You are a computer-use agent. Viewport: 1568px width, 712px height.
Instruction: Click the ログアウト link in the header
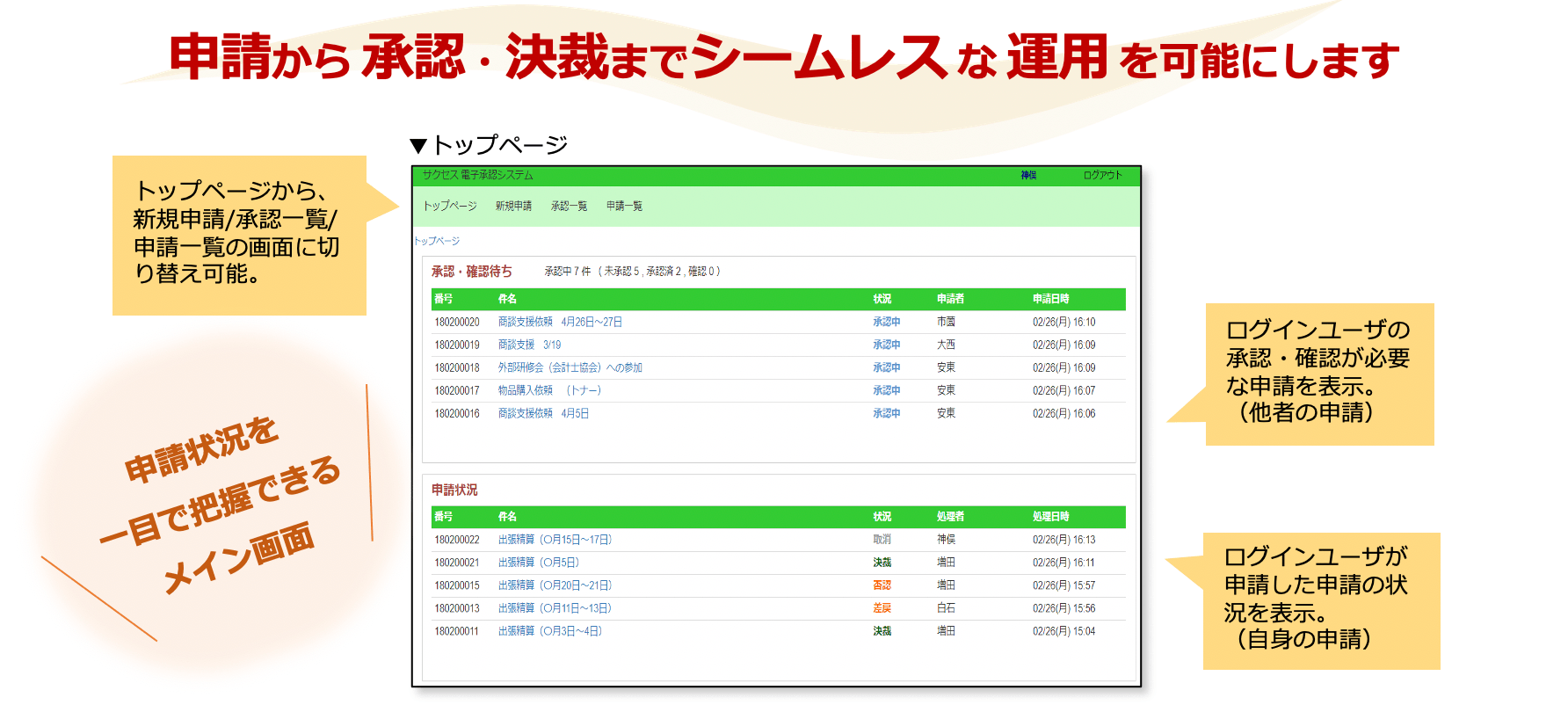1102,175
